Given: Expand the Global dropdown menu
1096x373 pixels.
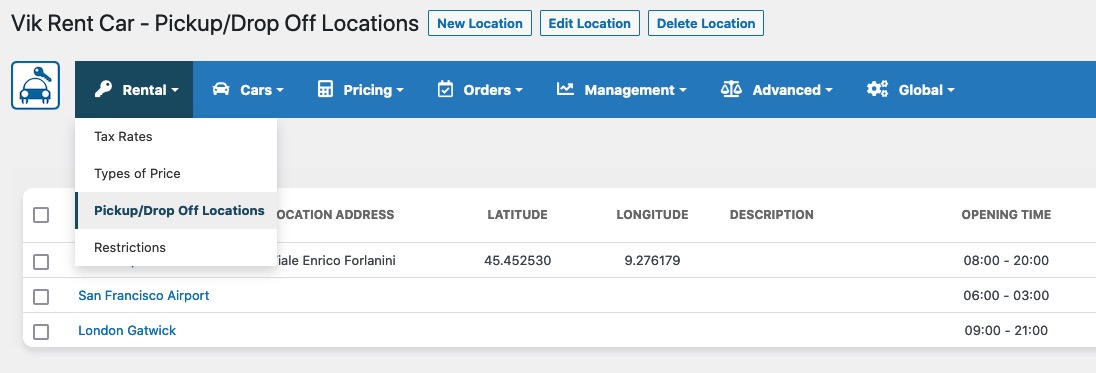Looking at the screenshot, I should [911, 89].
